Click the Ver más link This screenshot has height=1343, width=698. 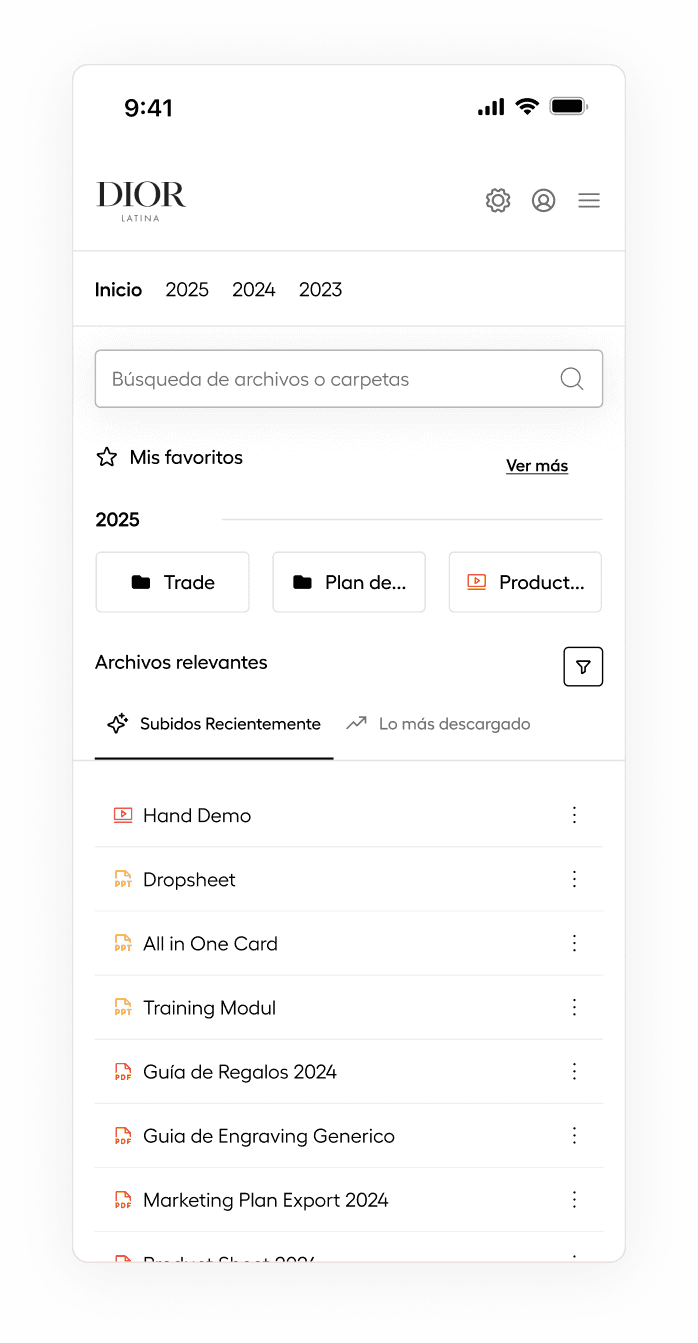click(x=537, y=466)
